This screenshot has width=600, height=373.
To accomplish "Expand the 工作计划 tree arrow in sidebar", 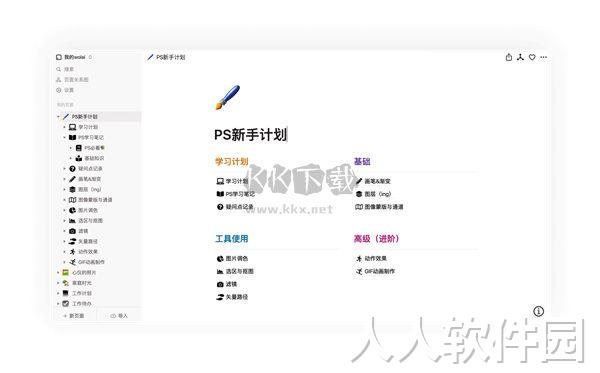I will pos(58,293).
